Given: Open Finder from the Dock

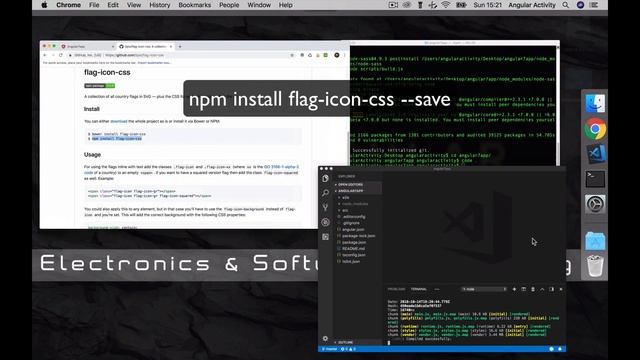Looking at the screenshot, I should 595,104.
